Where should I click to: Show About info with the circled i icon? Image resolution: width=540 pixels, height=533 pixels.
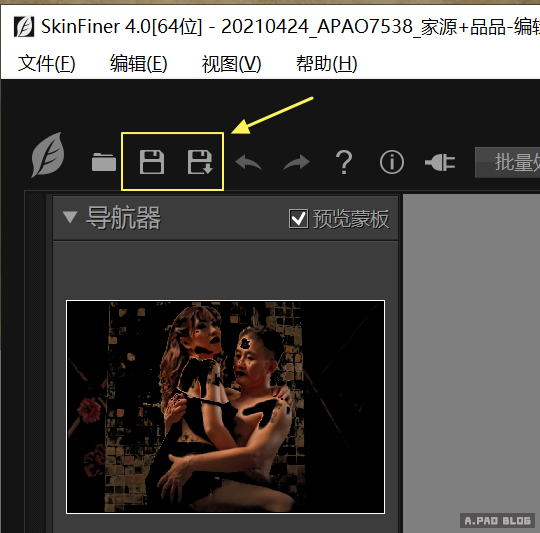pyautogui.click(x=392, y=162)
